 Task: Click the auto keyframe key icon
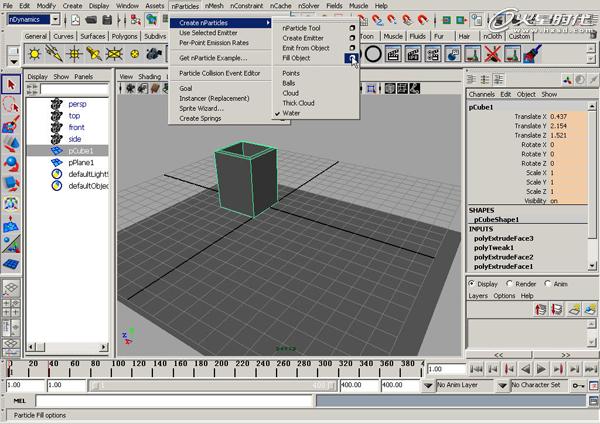[578, 385]
